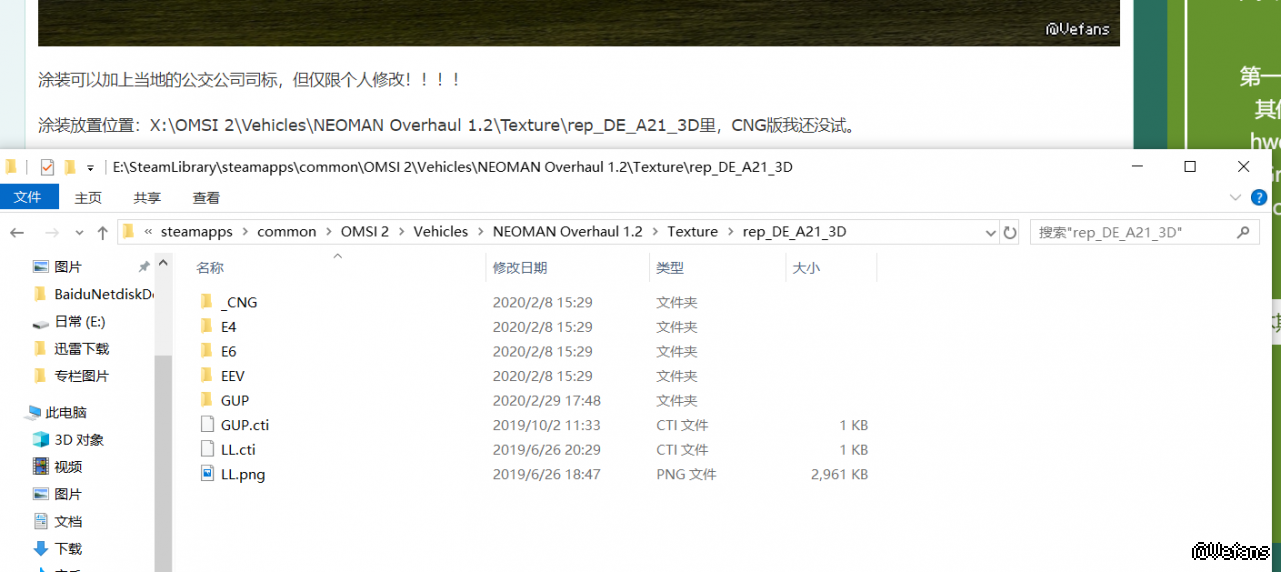Screen dimensions: 1281x572
Task: Select the LL.png image file icon
Action: 207,474
